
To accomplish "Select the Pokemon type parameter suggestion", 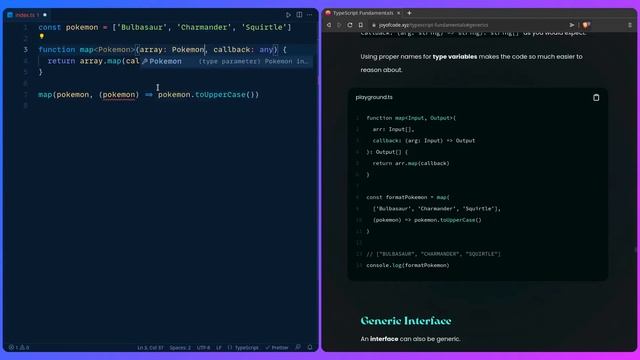I will click(225, 61).
